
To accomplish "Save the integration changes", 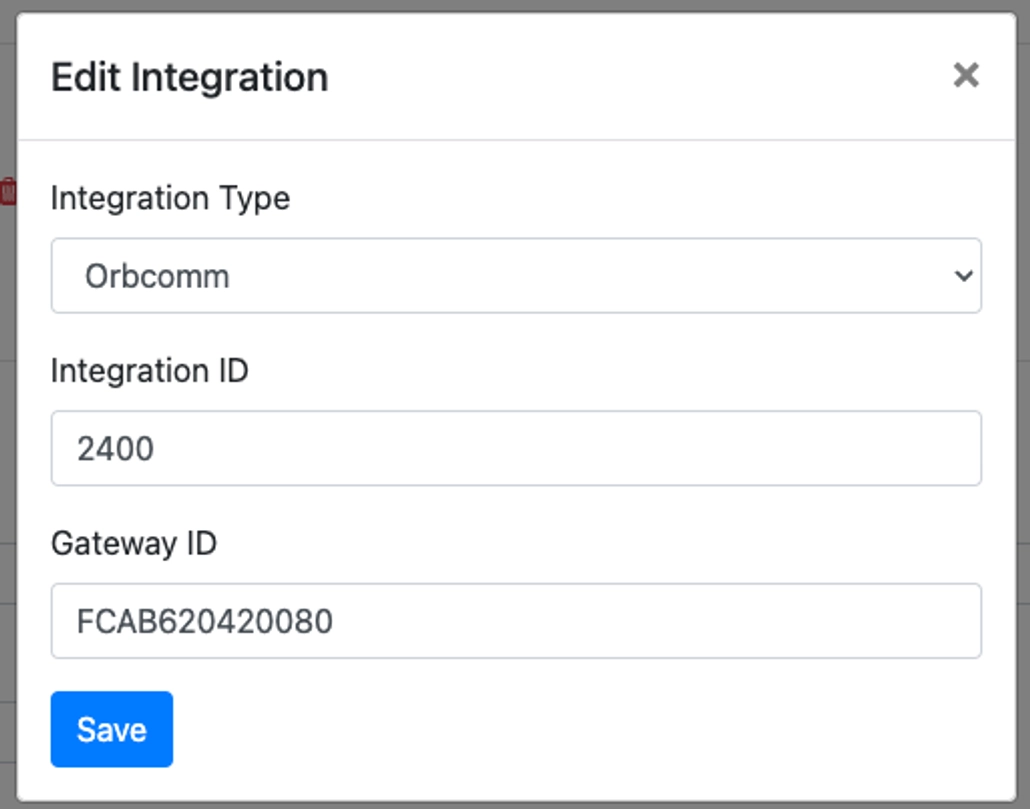I will pyautogui.click(x=112, y=729).
